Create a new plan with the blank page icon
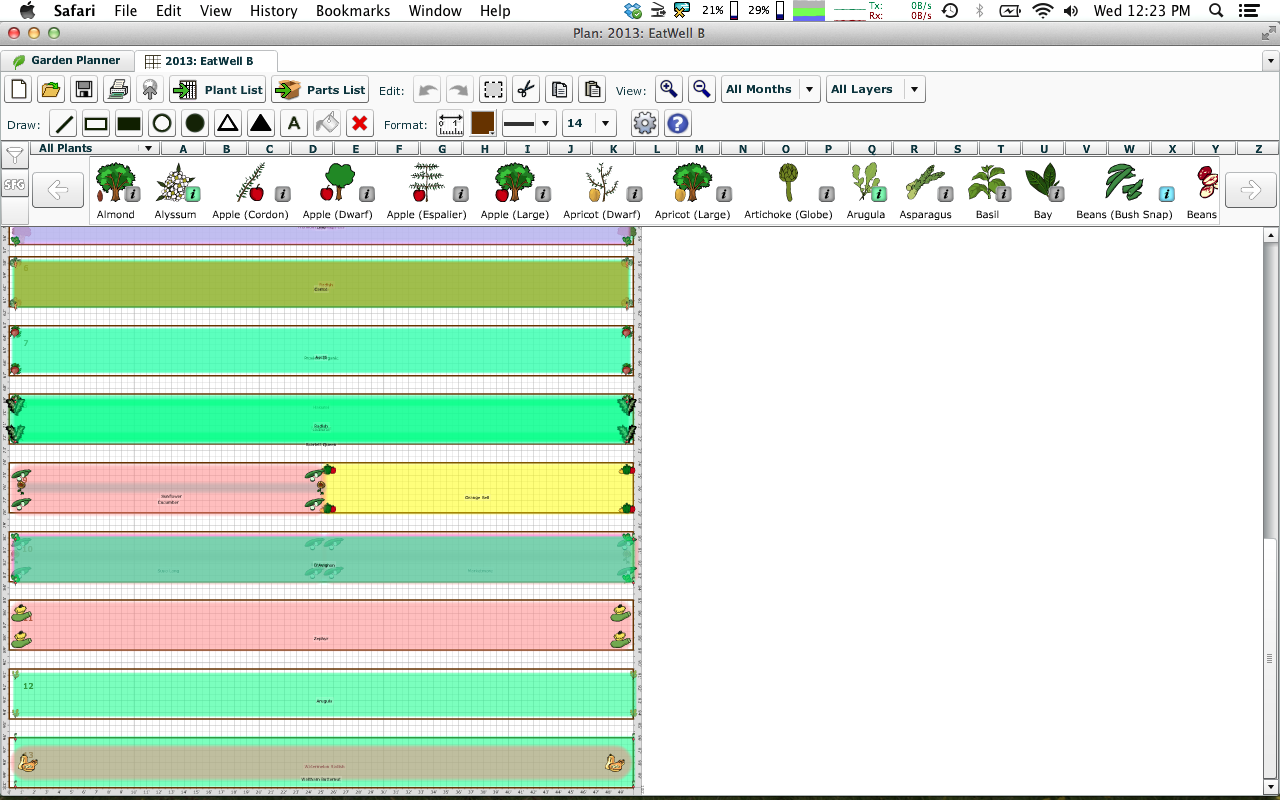 coord(19,89)
